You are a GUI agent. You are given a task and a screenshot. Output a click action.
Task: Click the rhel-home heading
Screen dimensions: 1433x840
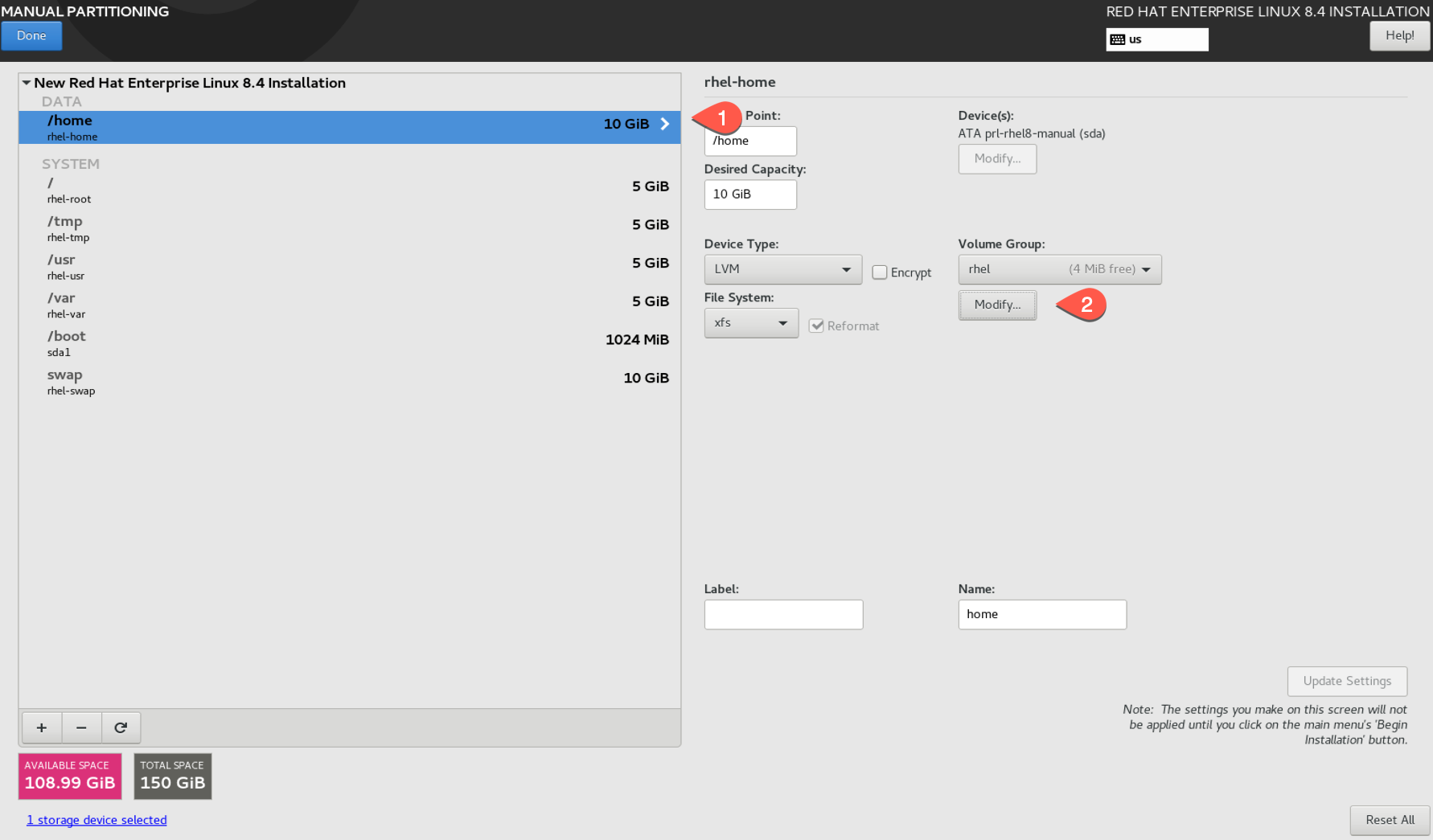point(740,82)
